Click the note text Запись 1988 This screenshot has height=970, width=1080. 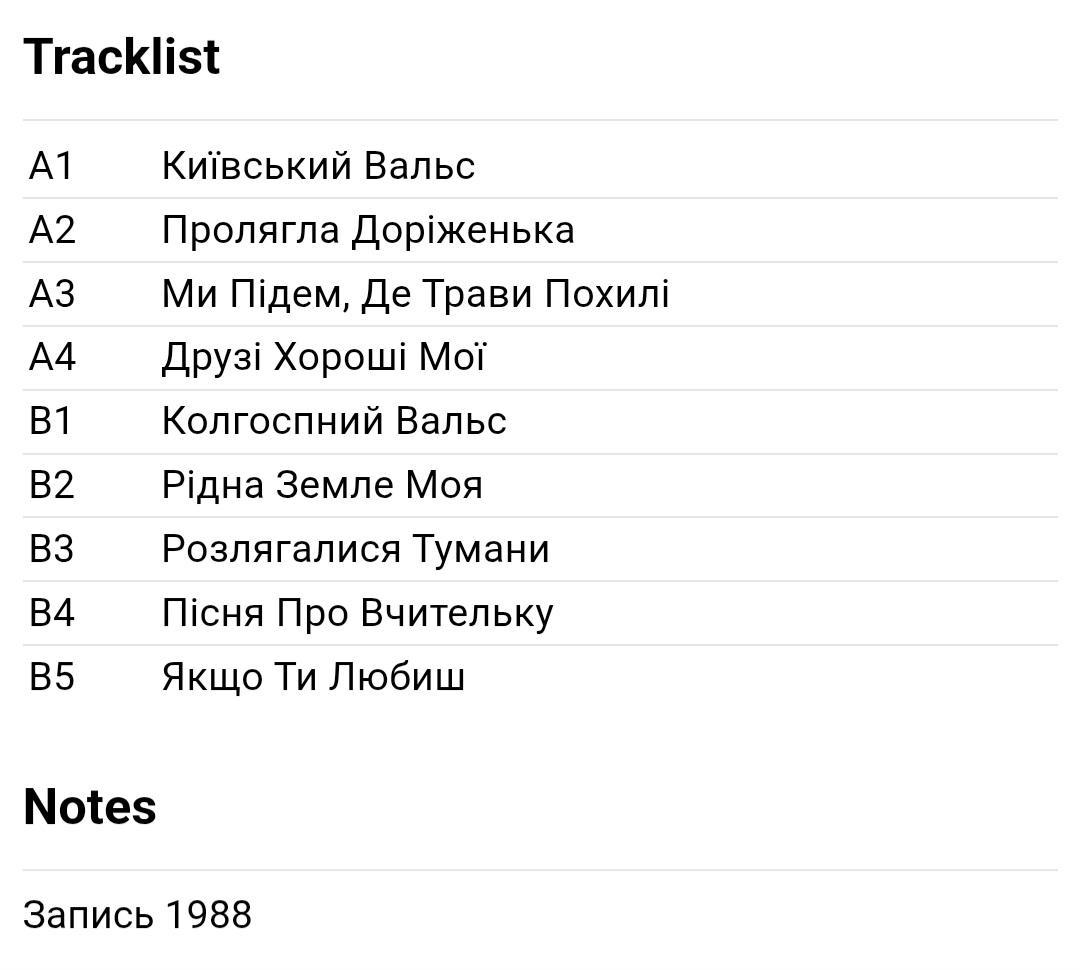point(138,915)
